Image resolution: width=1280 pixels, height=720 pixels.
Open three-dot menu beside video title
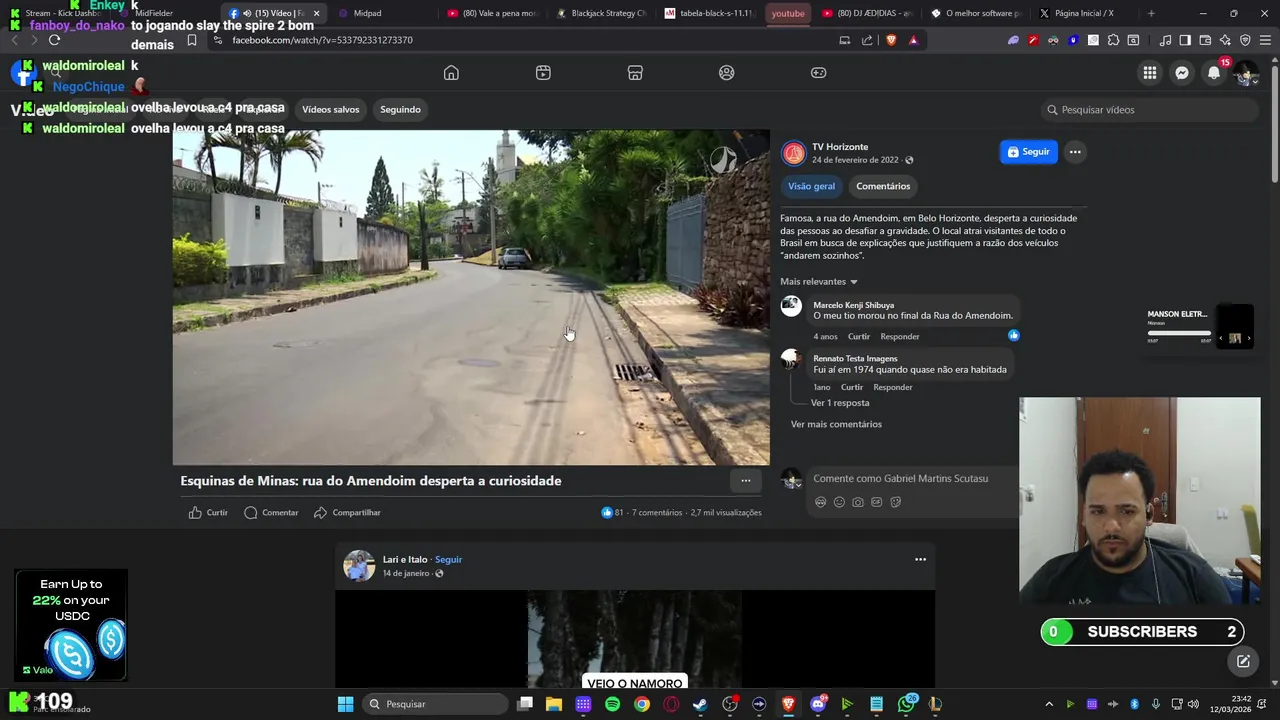tap(745, 481)
